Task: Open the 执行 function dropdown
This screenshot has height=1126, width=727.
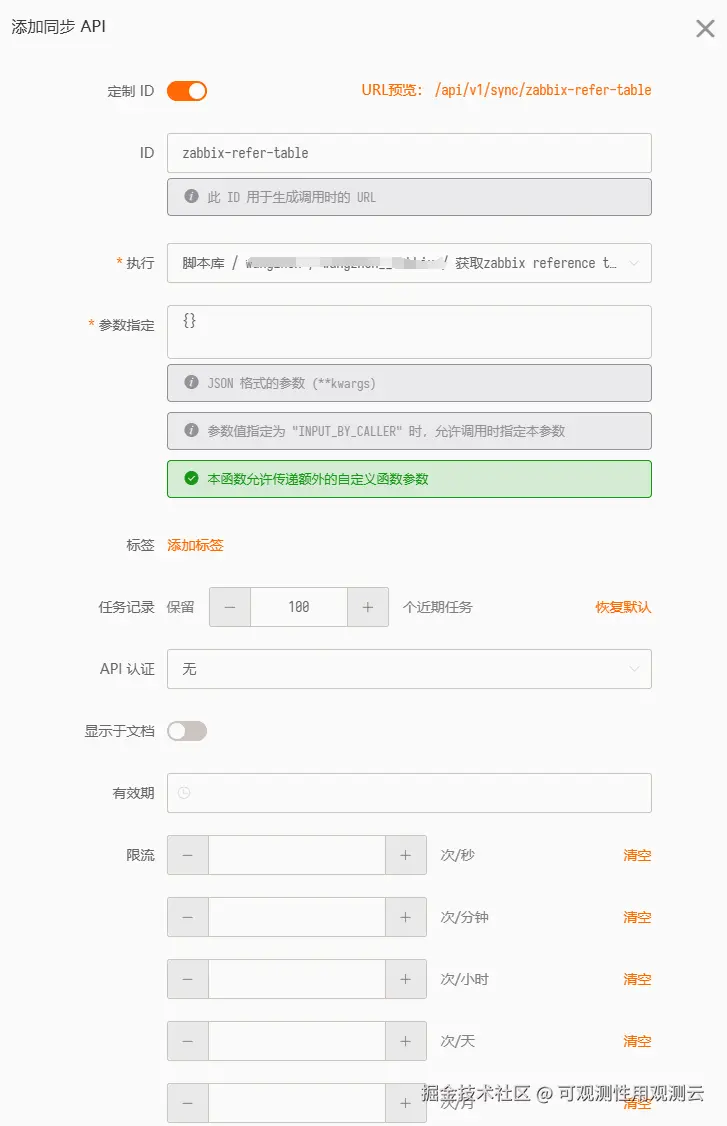Action: click(409, 263)
